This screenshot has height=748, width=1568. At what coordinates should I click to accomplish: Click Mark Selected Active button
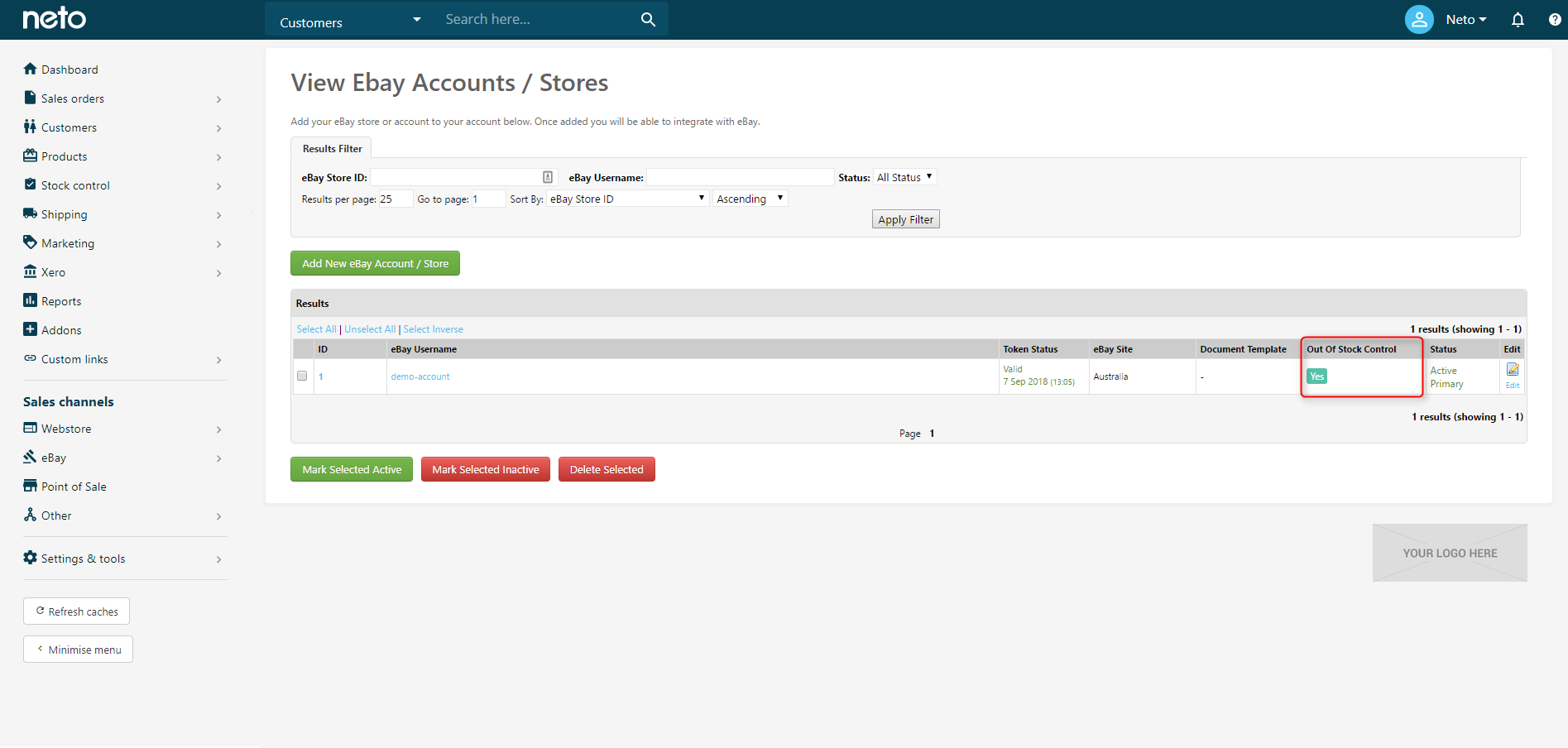(x=352, y=469)
